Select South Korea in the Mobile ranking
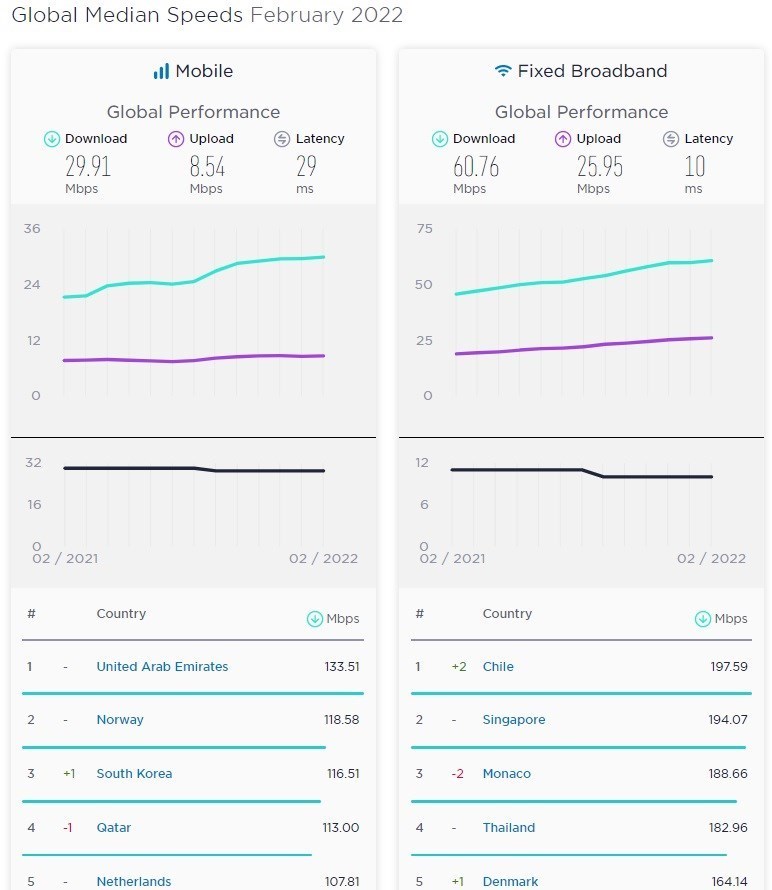772x890 pixels. (x=134, y=774)
